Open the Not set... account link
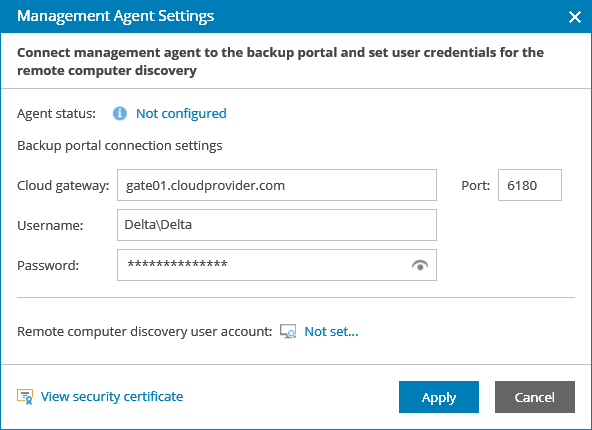 tap(331, 331)
